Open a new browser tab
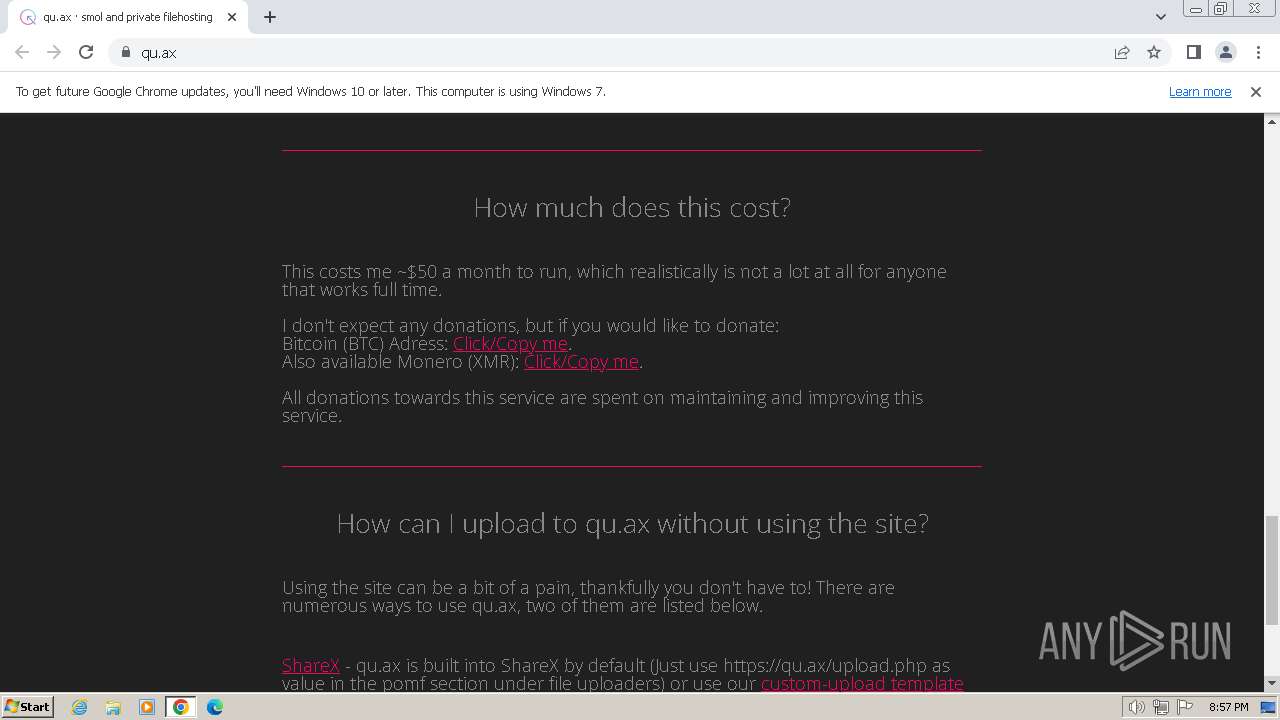1280x720 pixels. (270, 17)
